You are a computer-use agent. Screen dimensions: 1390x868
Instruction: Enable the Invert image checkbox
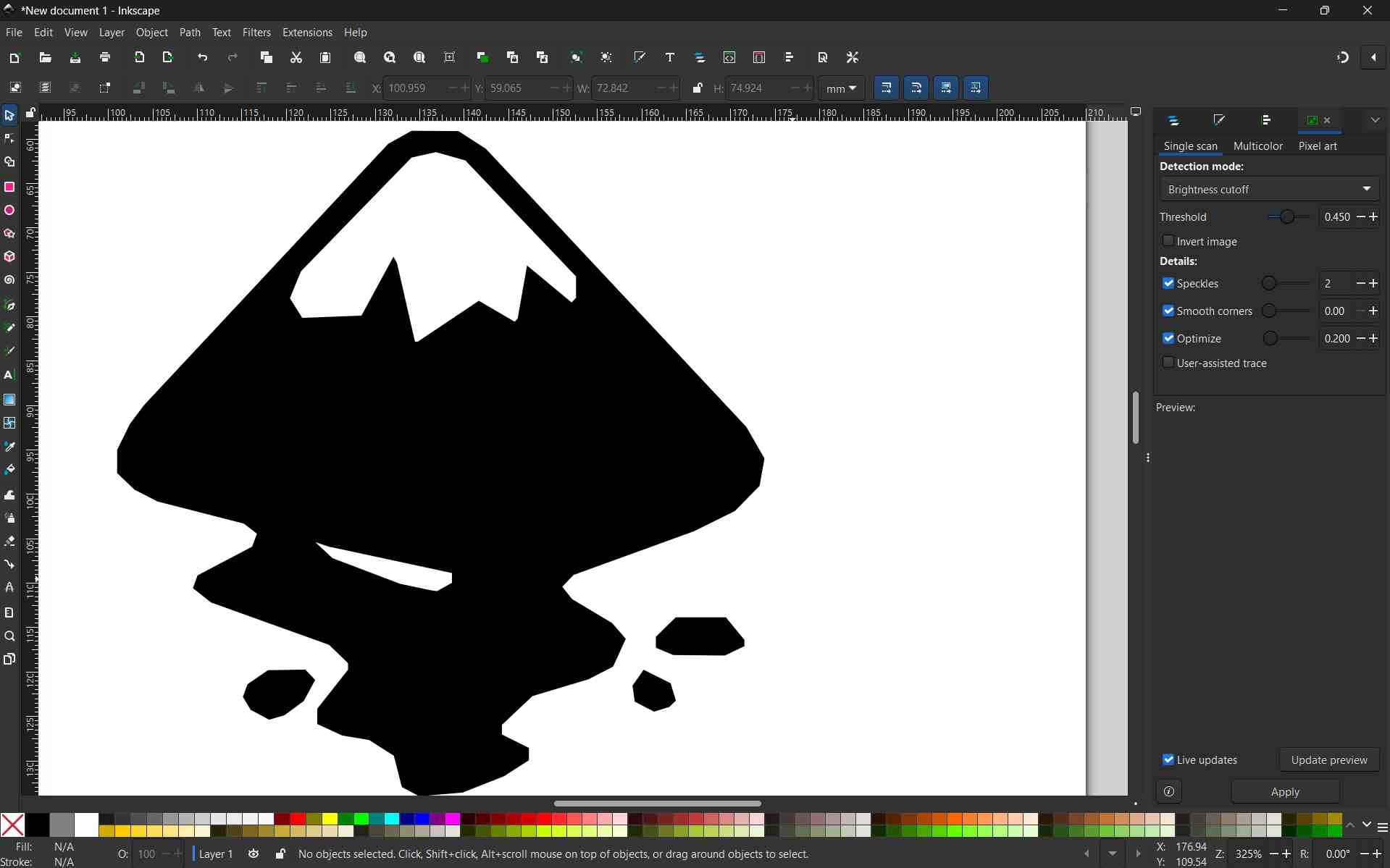point(1168,240)
